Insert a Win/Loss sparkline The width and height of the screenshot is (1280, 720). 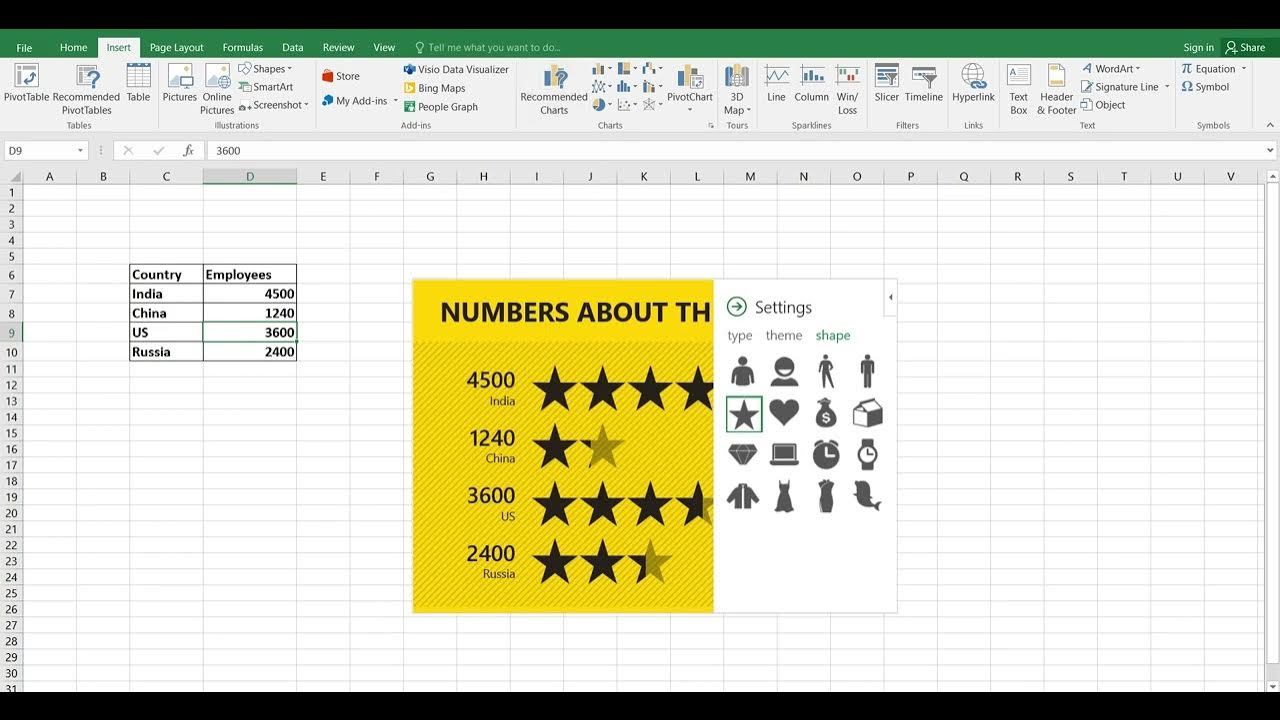847,90
